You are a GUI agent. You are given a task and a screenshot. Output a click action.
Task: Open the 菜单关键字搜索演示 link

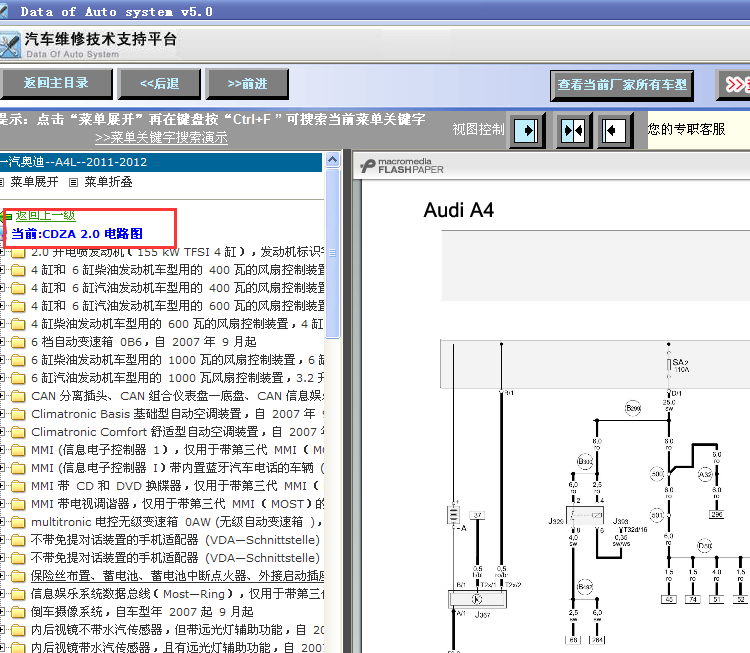(x=161, y=138)
